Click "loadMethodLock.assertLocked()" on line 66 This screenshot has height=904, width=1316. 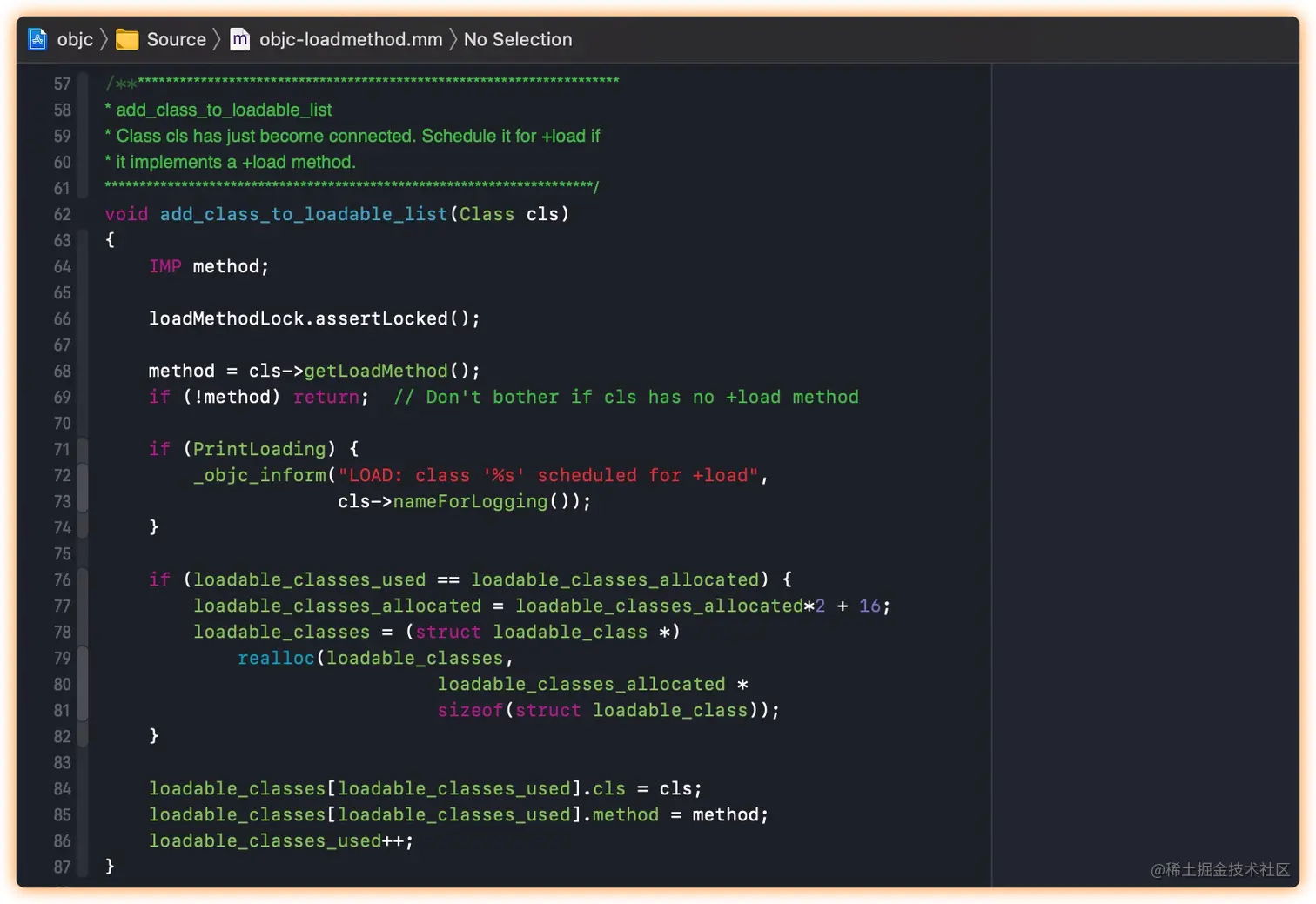[311, 318]
